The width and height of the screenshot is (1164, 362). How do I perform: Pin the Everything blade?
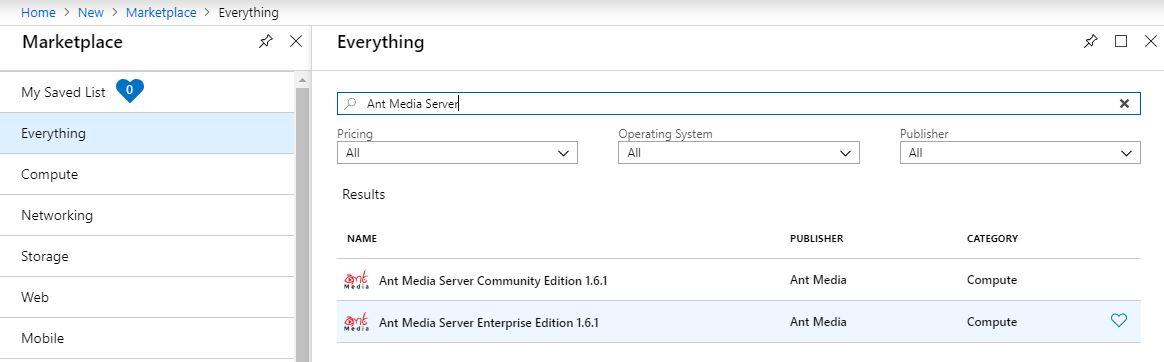pos(1091,42)
